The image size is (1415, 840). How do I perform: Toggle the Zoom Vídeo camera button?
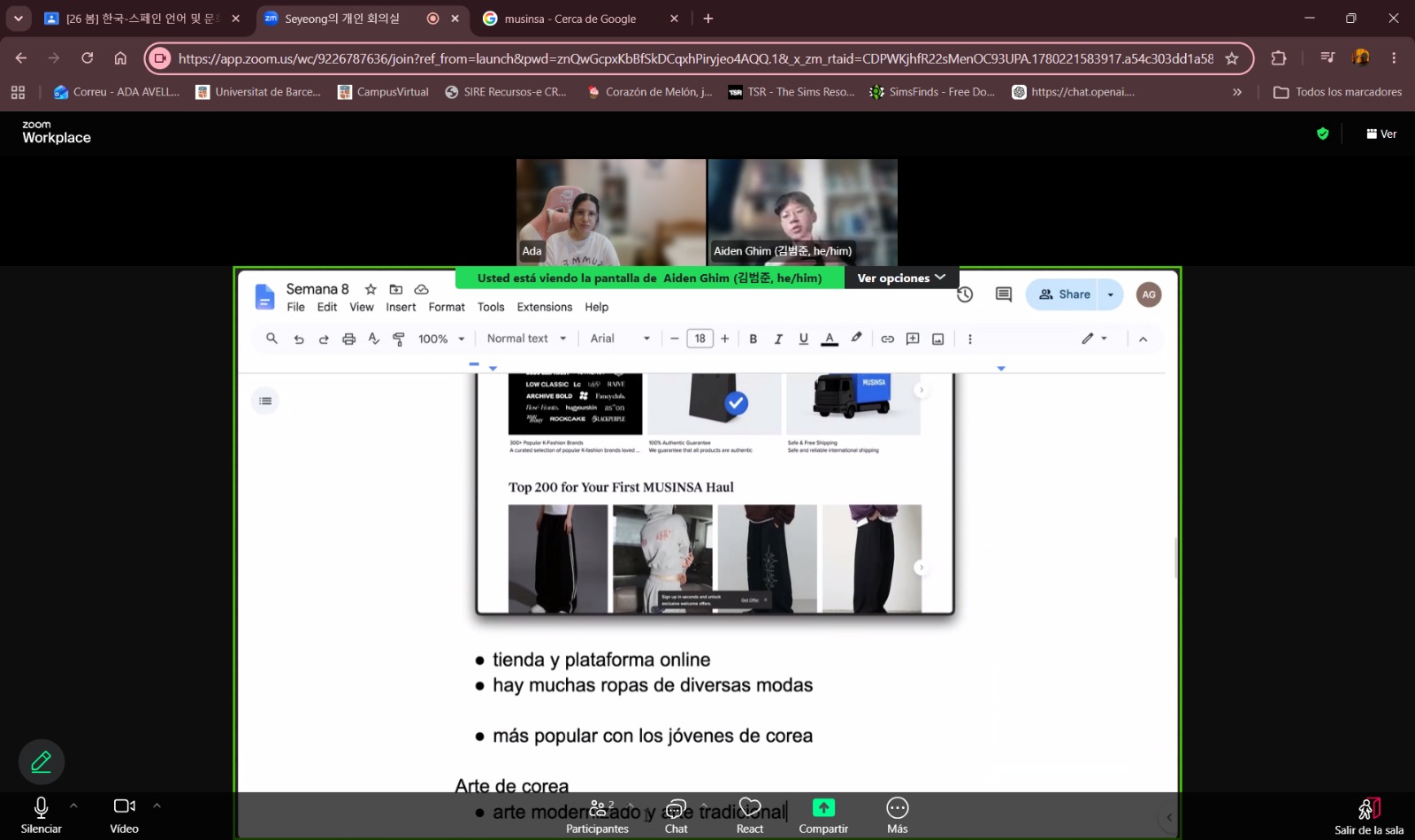click(125, 814)
